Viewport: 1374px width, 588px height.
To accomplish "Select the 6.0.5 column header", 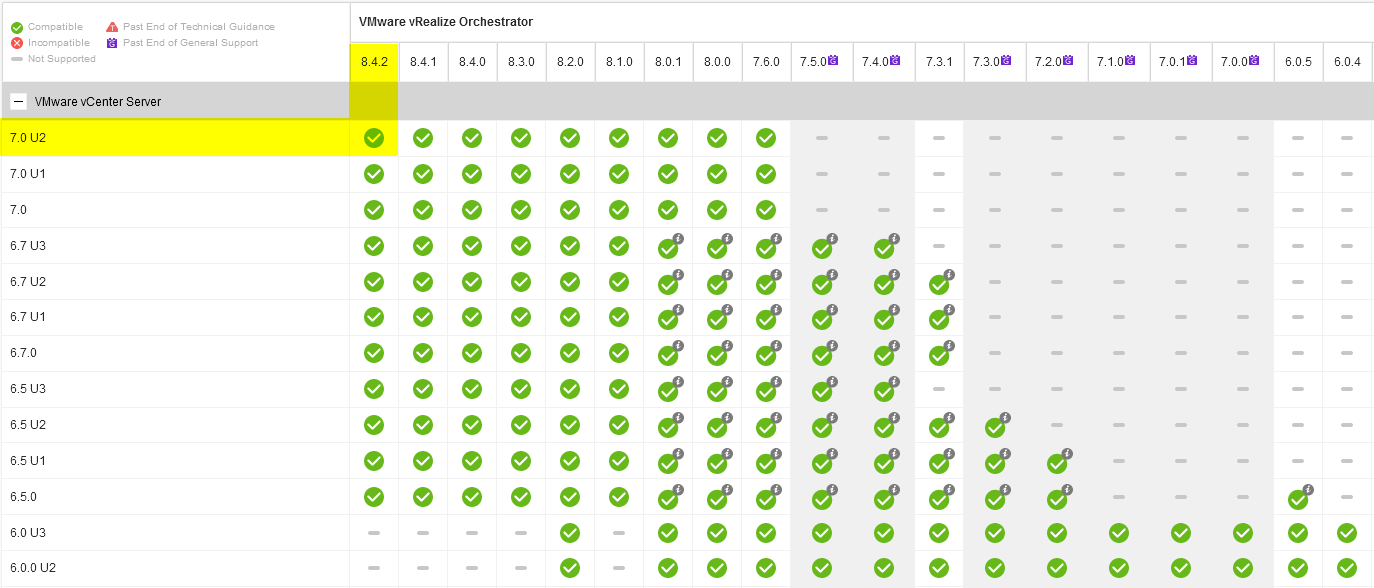I will [x=1298, y=62].
